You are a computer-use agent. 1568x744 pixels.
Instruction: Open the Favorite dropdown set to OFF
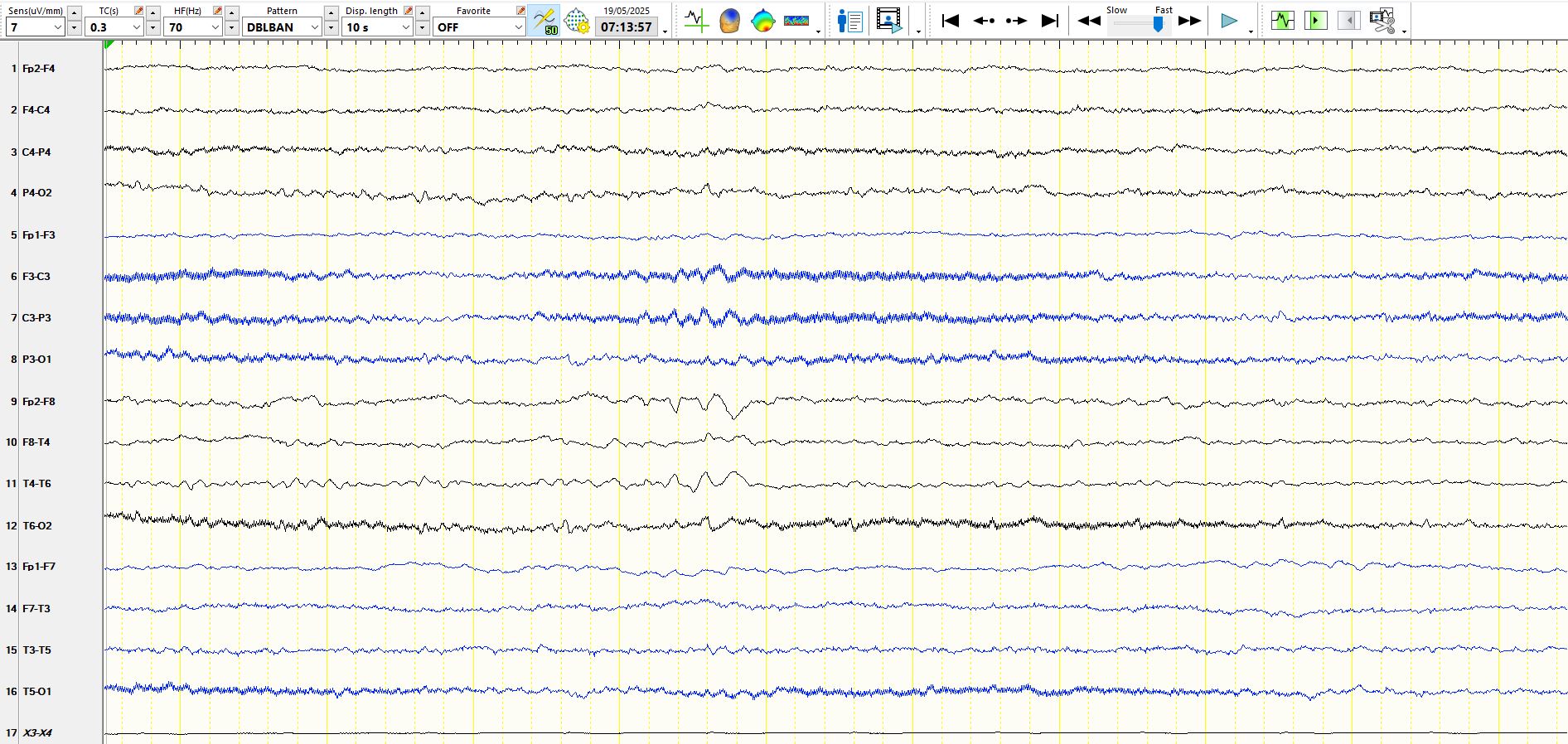tap(518, 27)
